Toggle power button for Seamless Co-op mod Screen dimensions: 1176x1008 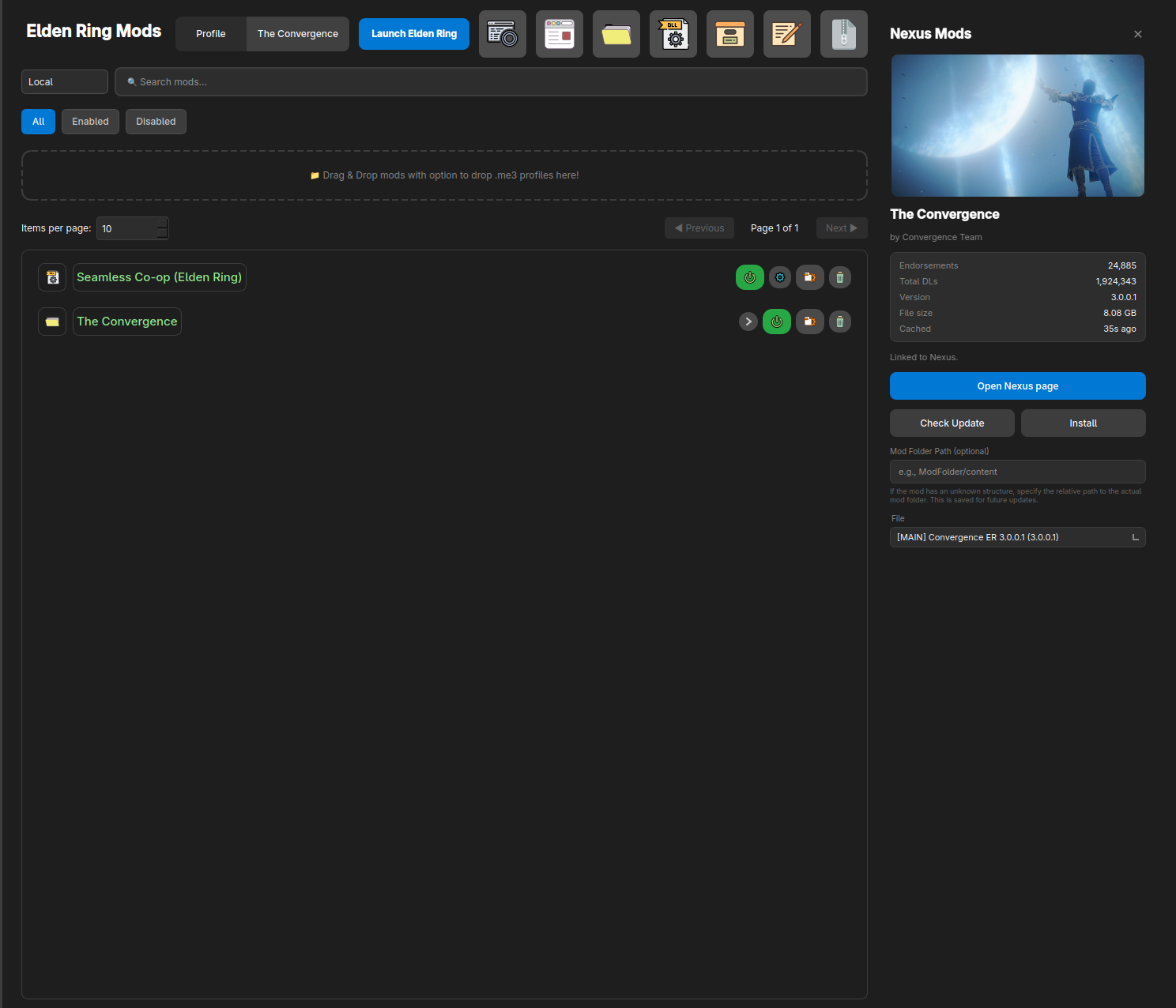(750, 277)
